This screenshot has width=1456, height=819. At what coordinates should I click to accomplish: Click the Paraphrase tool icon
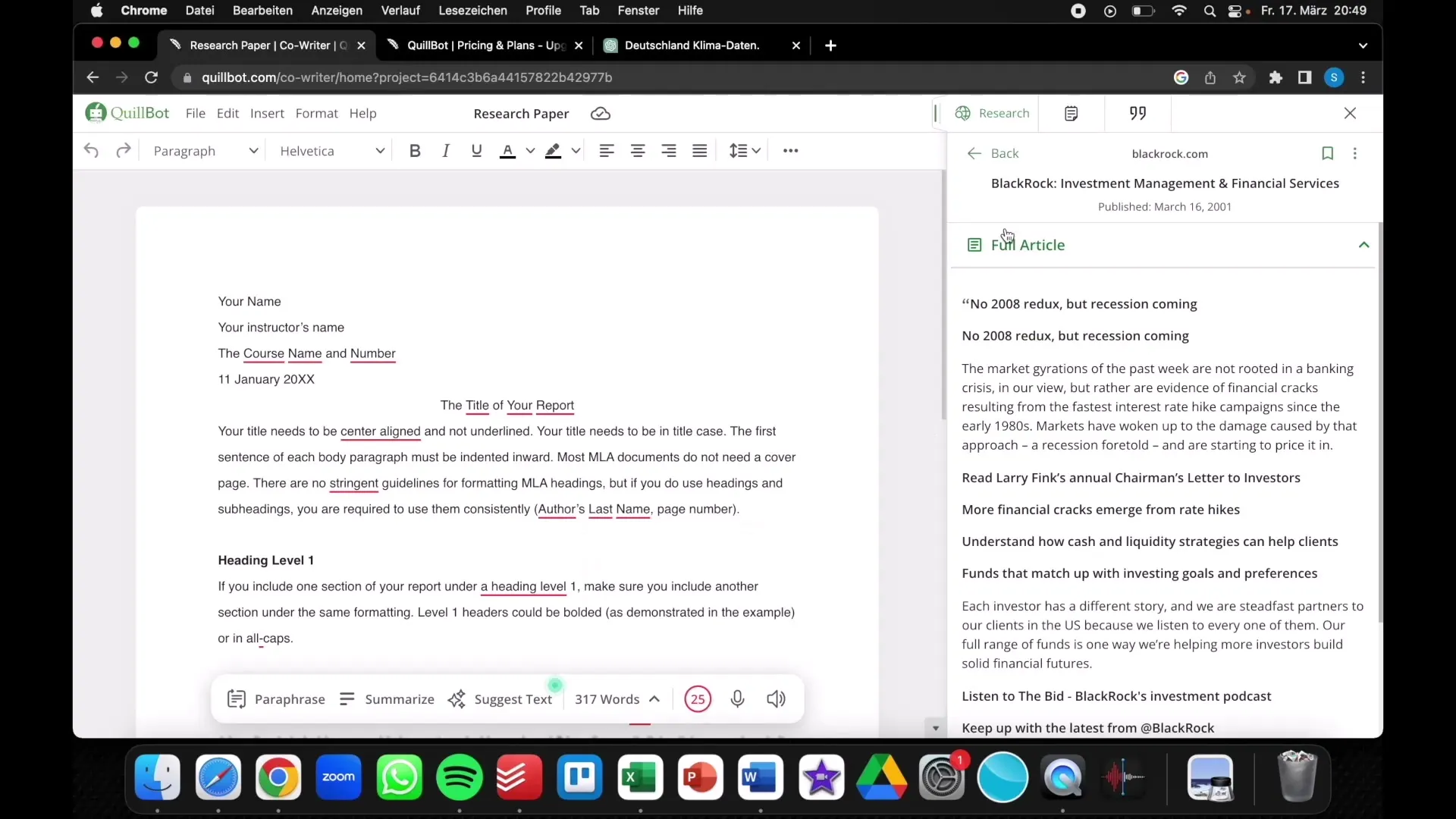point(237,698)
